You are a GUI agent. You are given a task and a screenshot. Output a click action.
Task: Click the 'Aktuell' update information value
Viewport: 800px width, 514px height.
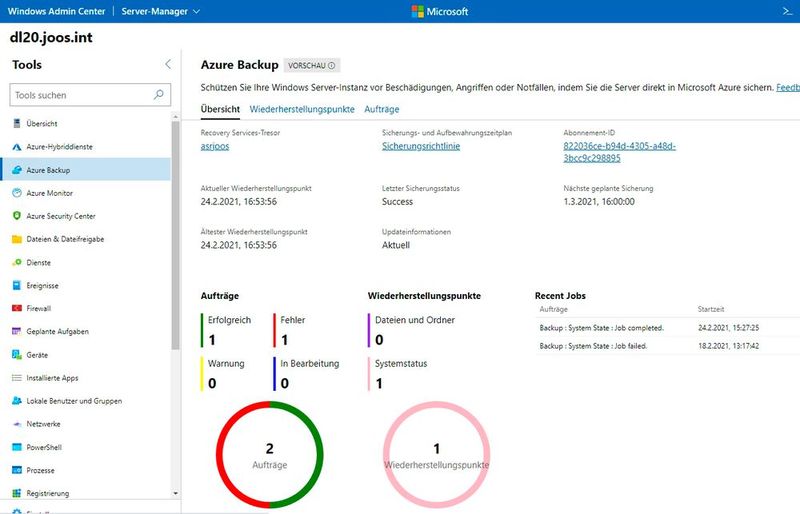pyautogui.click(x=396, y=245)
